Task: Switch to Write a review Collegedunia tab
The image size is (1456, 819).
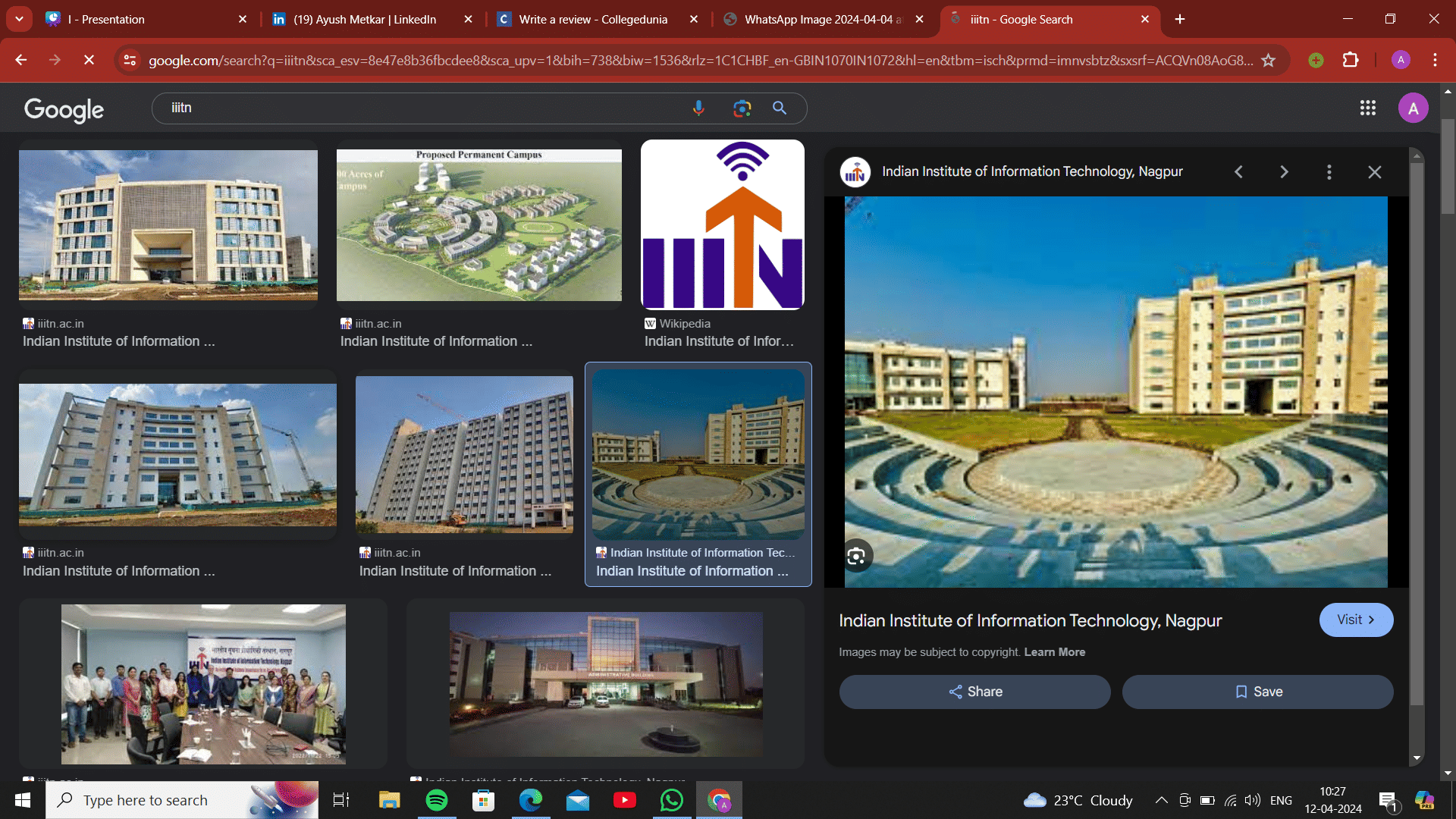Action: coord(592,19)
